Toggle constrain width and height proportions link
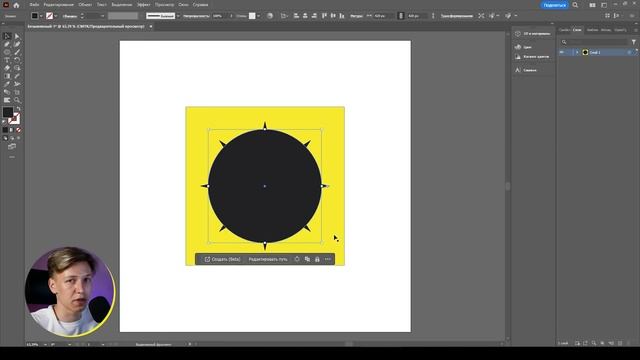640x360 pixels. 400,16
